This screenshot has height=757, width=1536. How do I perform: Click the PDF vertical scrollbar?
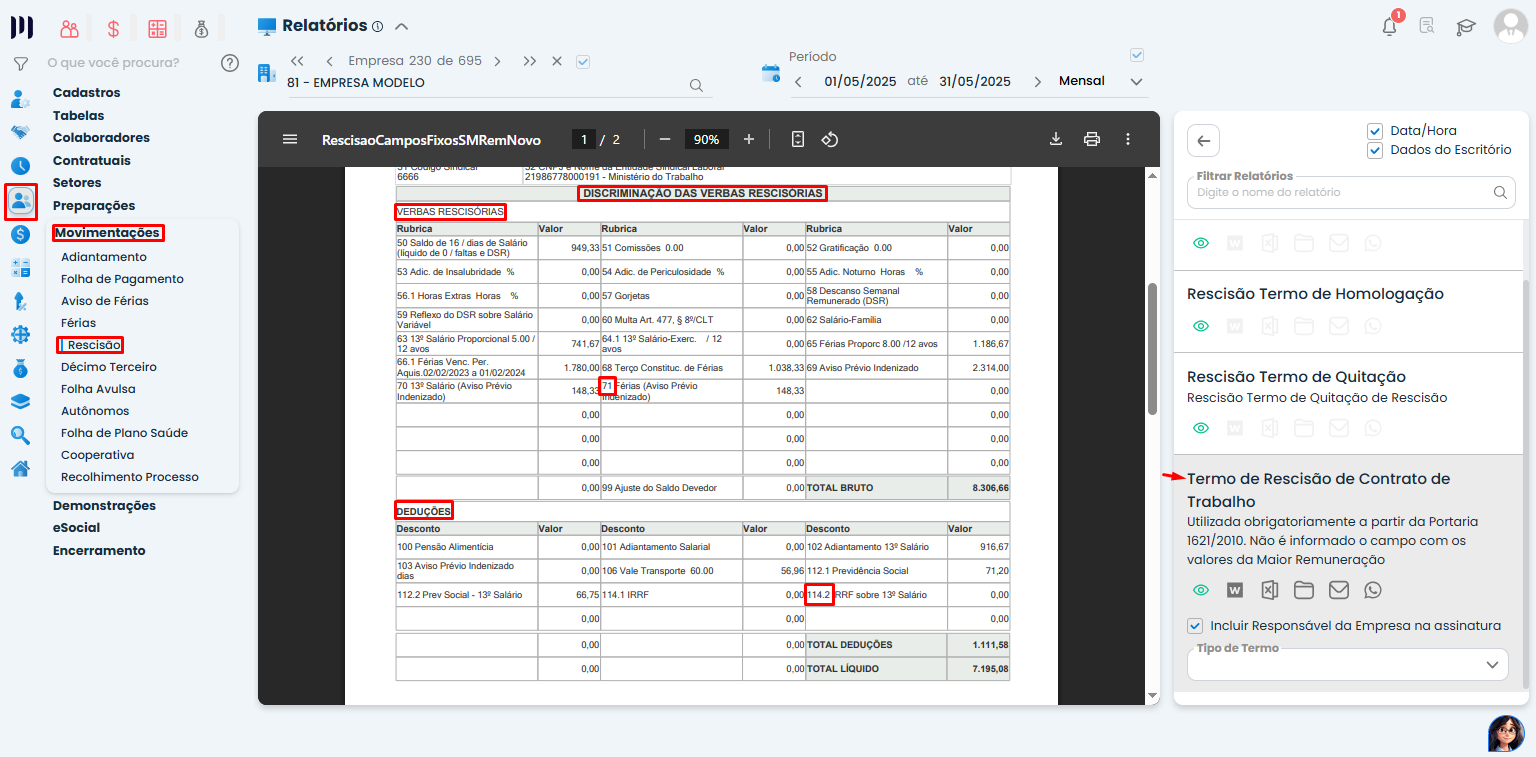click(x=1152, y=347)
